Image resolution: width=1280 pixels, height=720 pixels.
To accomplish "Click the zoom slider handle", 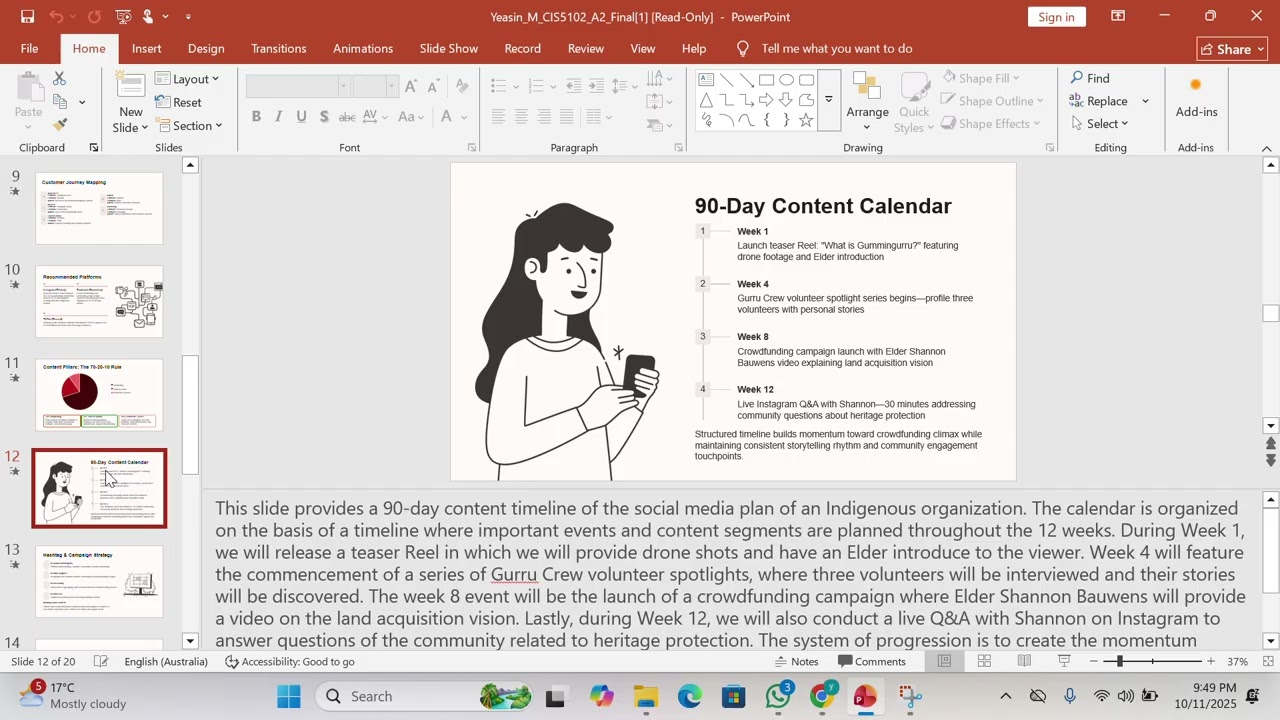I will [x=1119, y=661].
